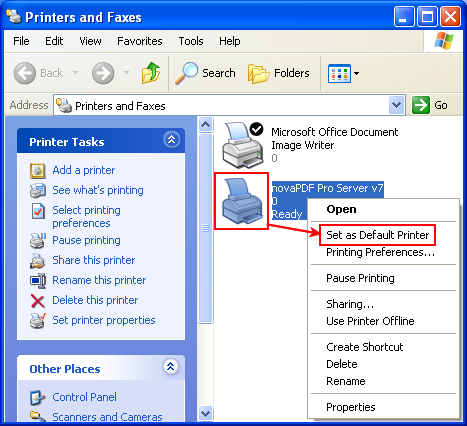The image size is (467, 426).
Task: Expand the Address bar dropdown arrow
Action: pos(396,105)
